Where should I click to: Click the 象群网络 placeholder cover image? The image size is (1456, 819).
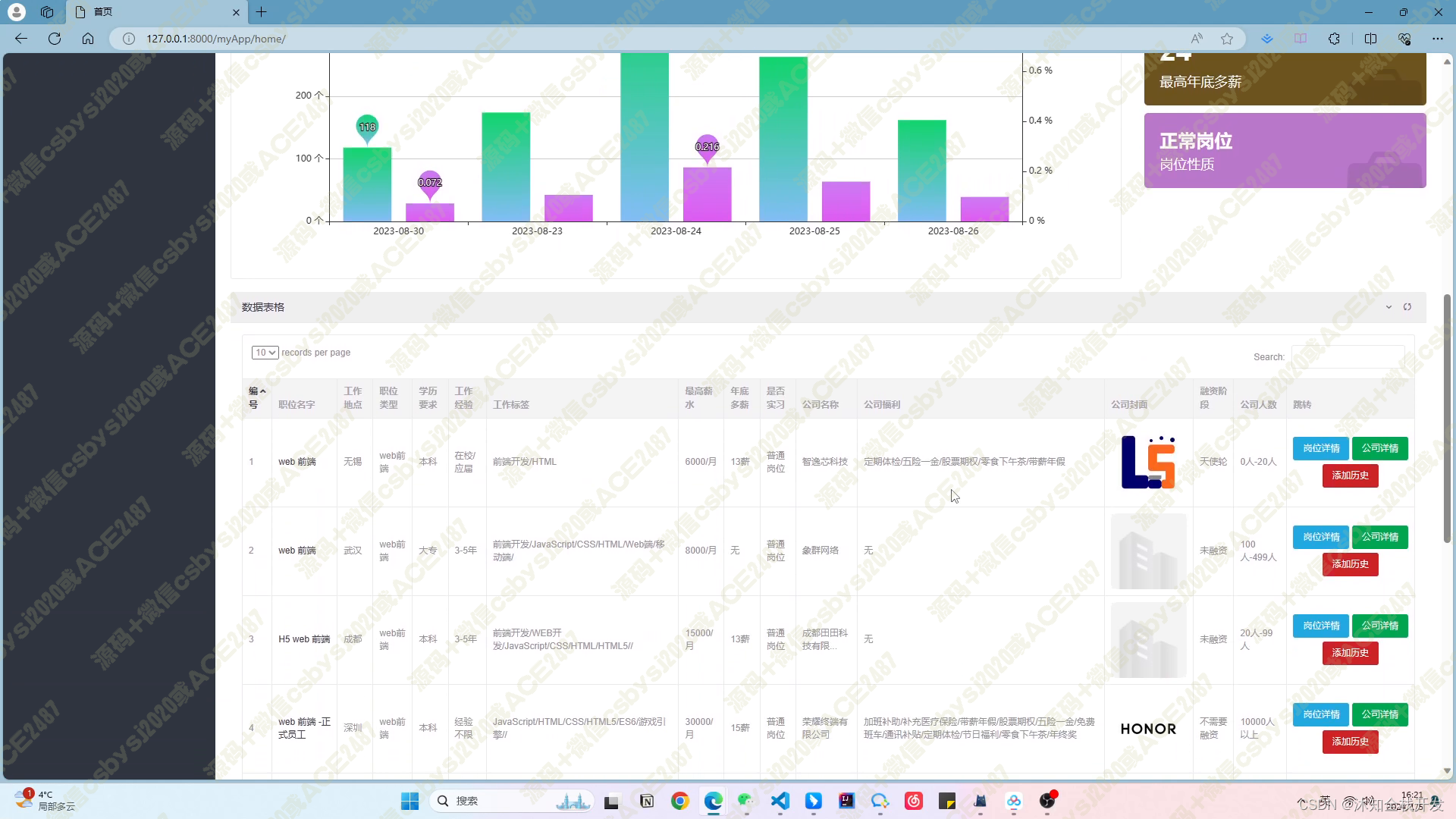[x=1148, y=551]
